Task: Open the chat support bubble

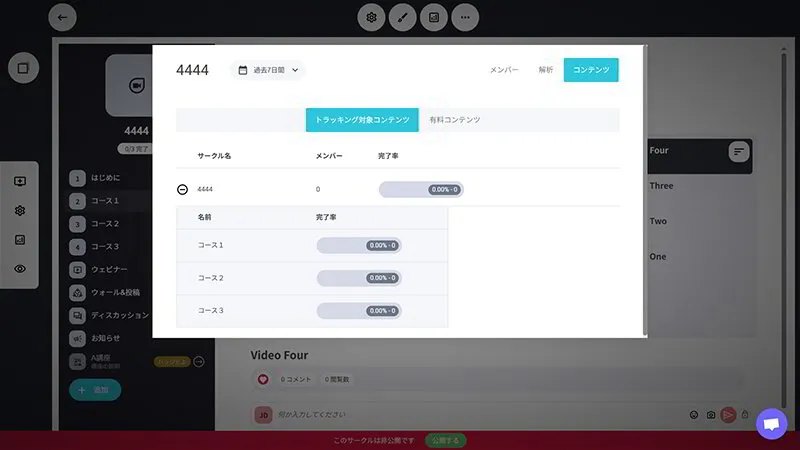Action: coord(771,423)
